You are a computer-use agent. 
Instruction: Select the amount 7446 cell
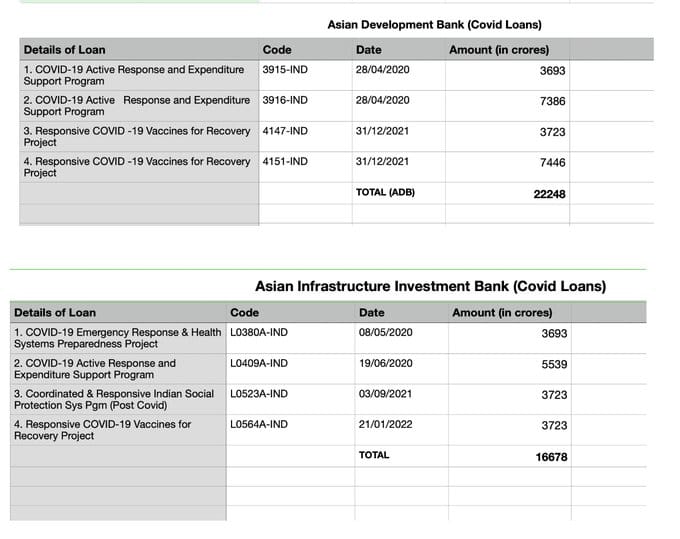click(x=507, y=167)
